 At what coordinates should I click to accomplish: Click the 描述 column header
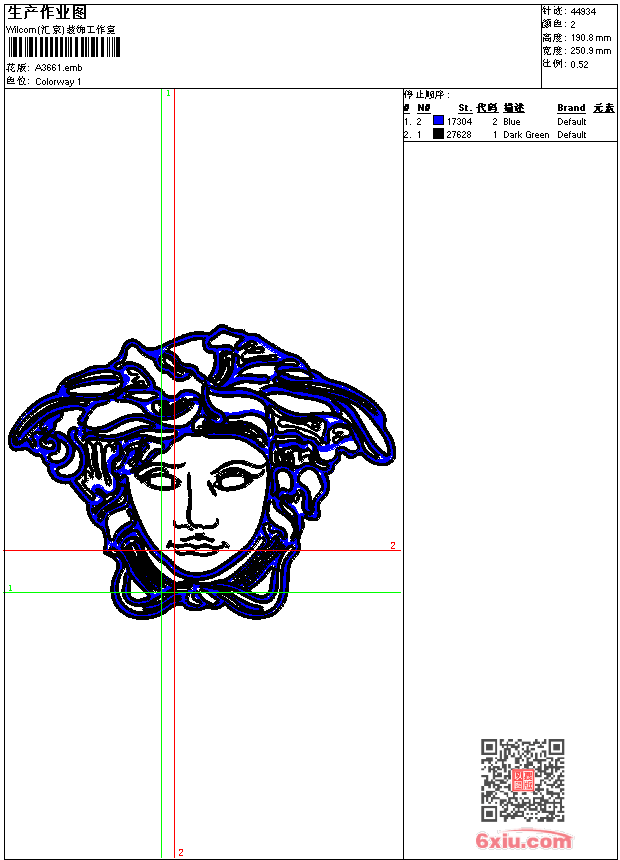point(514,108)
